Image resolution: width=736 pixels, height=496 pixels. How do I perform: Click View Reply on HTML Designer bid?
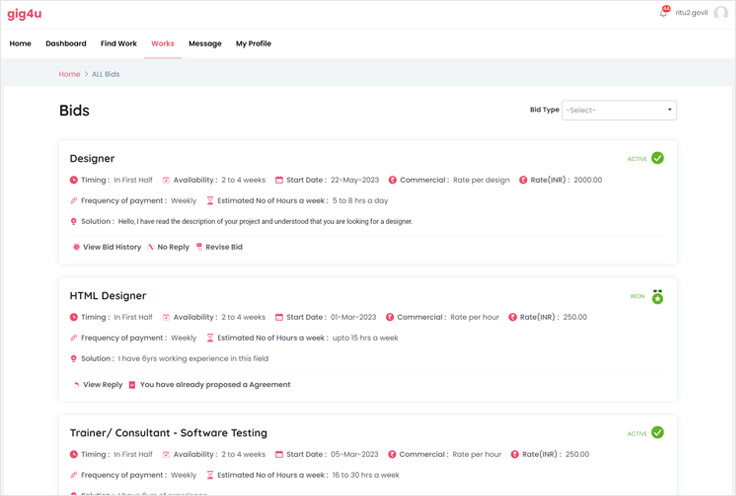[x=102, y=384]
